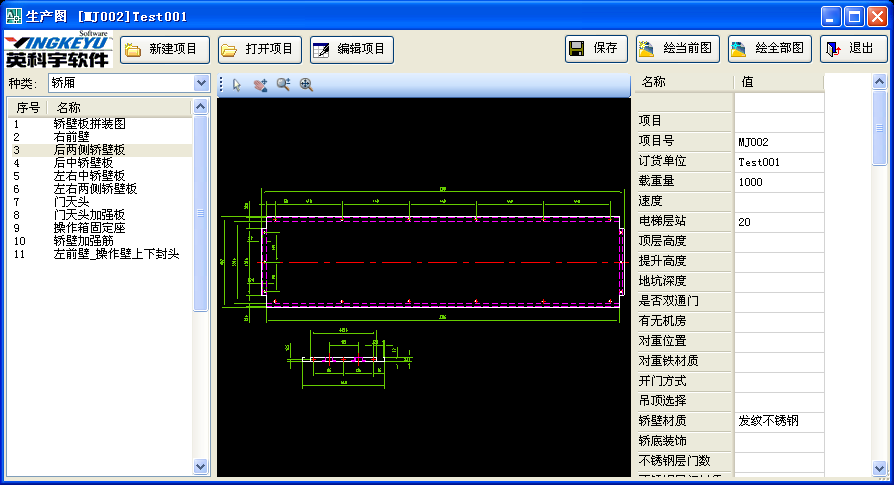Edit the 载重量 value field 1000
This screenshot has height=485, width=894.
[x=779, y=182]
